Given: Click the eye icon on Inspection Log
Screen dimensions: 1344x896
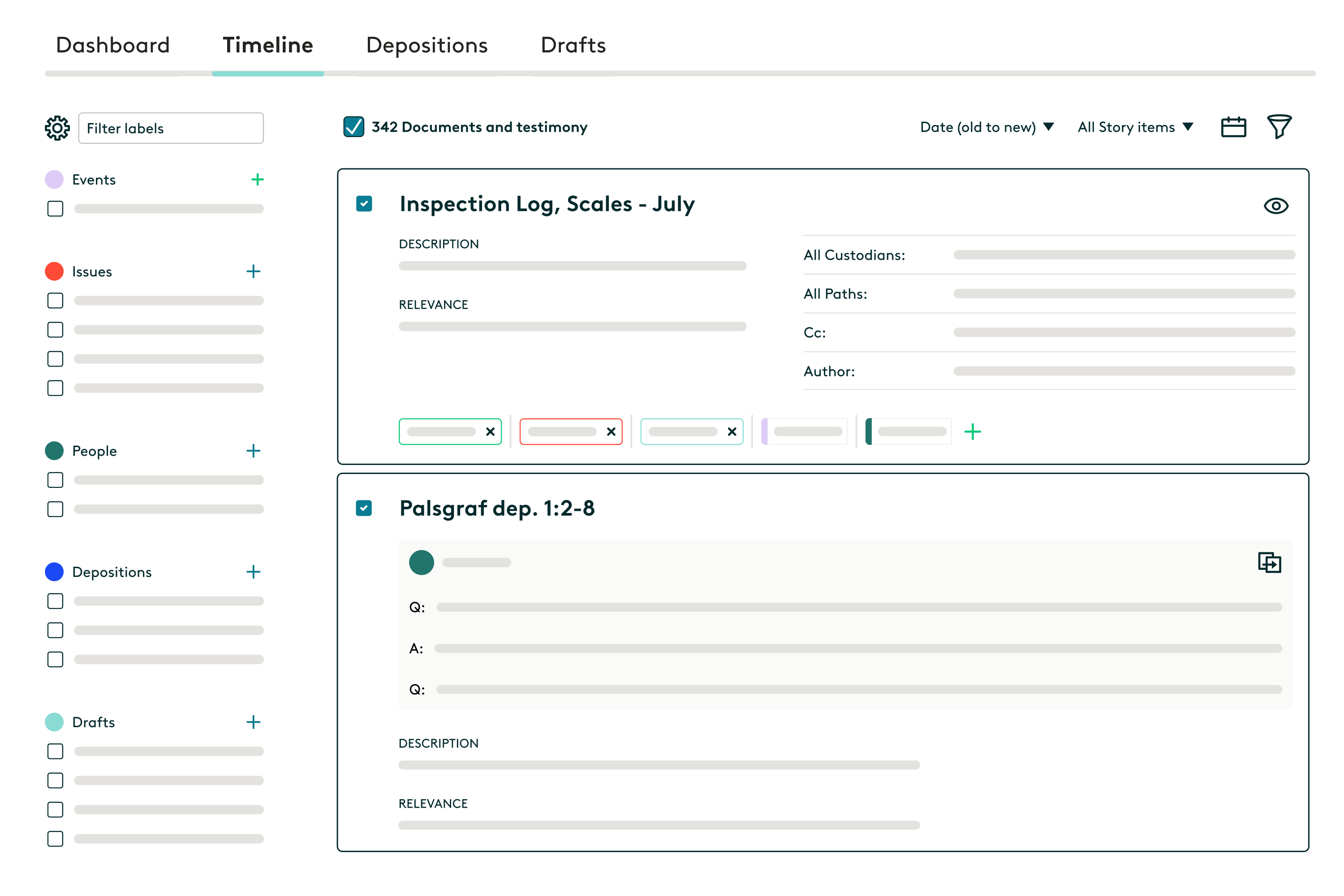Looking at the screenshot, I should tap(1276, 206).
